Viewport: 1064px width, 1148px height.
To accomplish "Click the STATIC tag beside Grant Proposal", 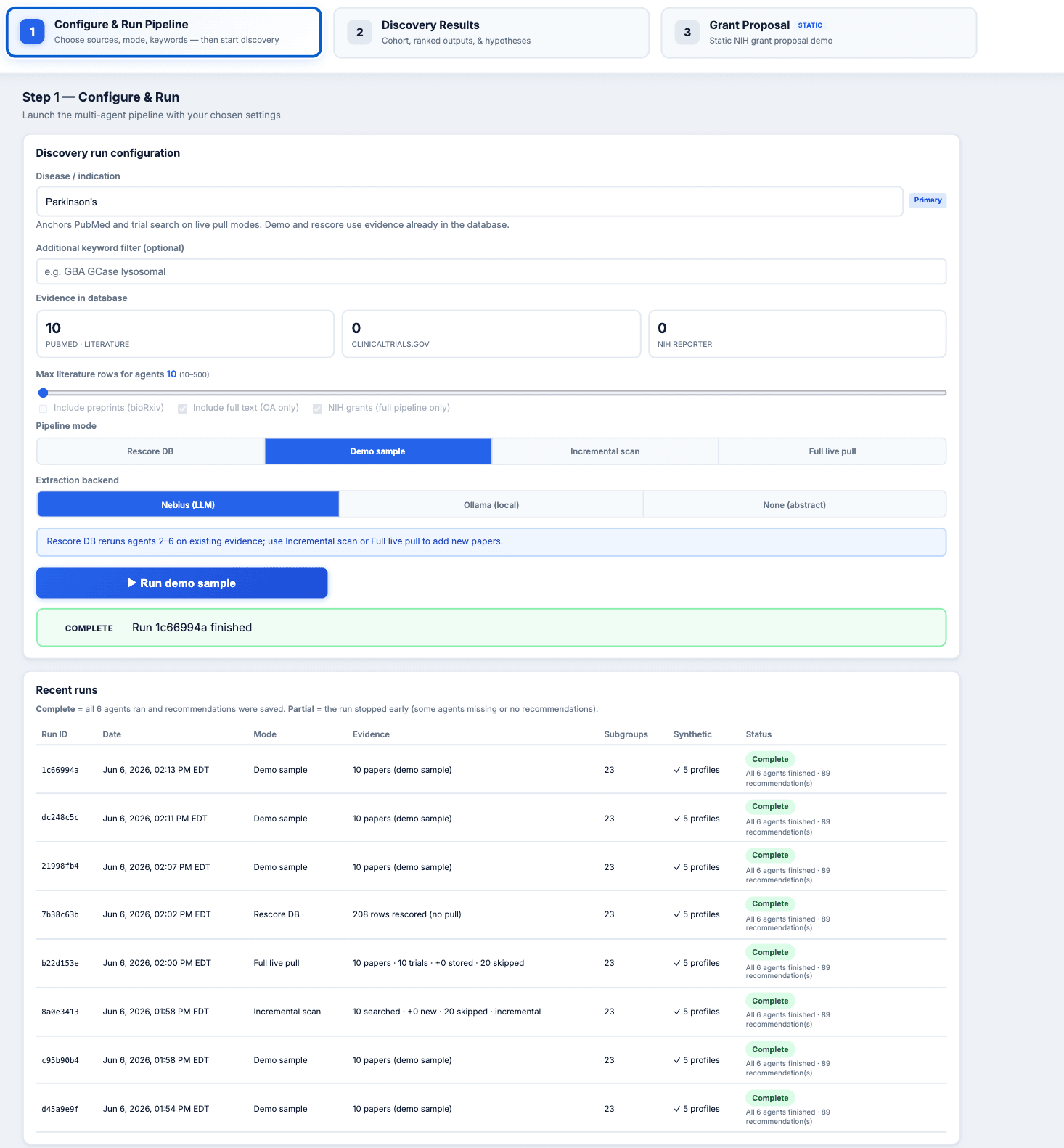I will pos(810,25).
